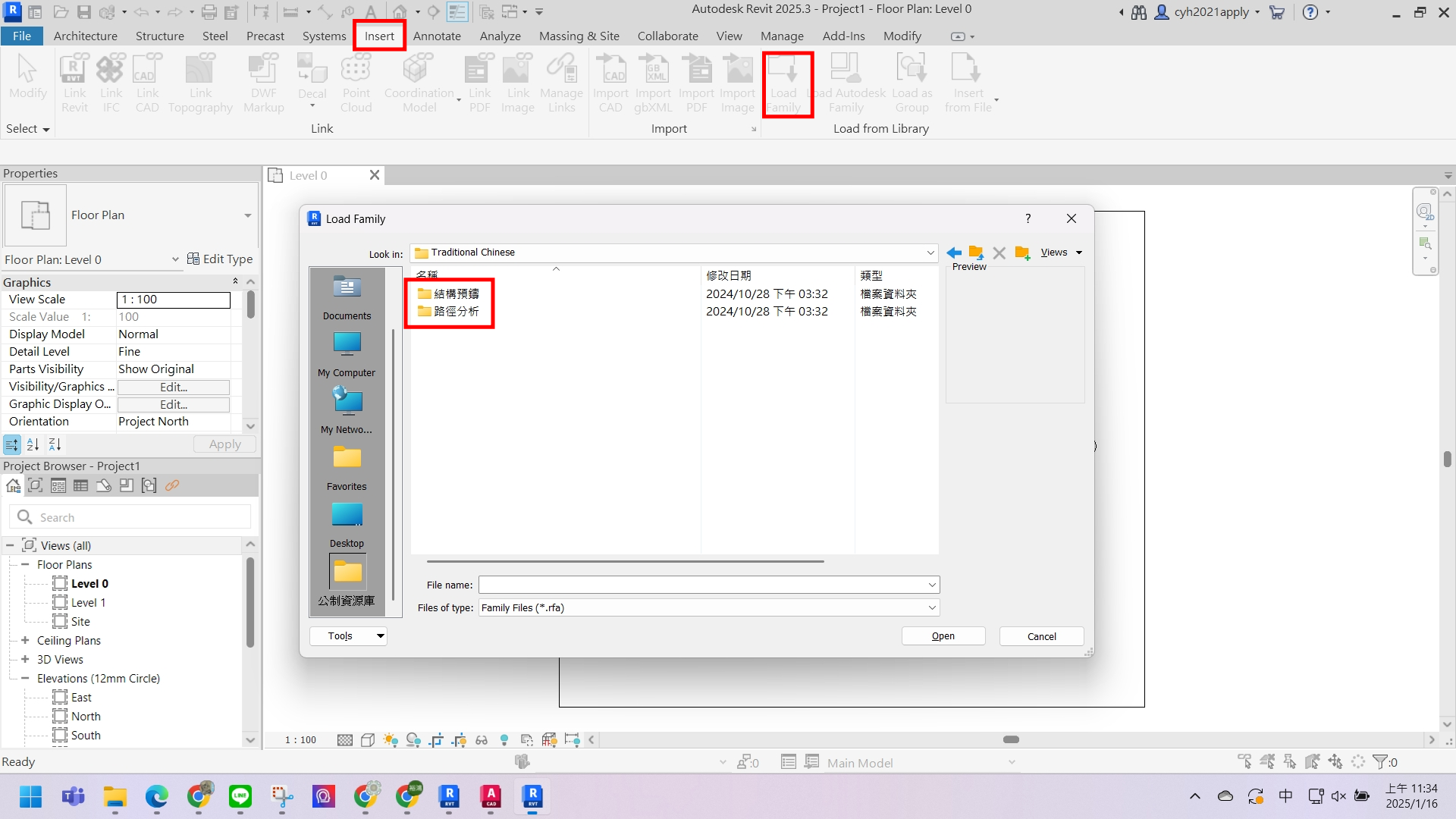
Task: Click the delete X icon in Load Family dialog
Action: click(x=999, y=253)
